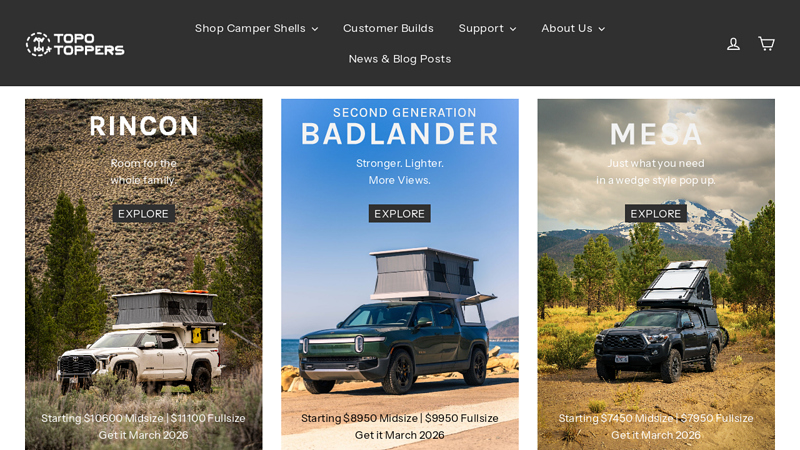
Task: Click the white Tundra truck photo
Action: tap(141, 342)
